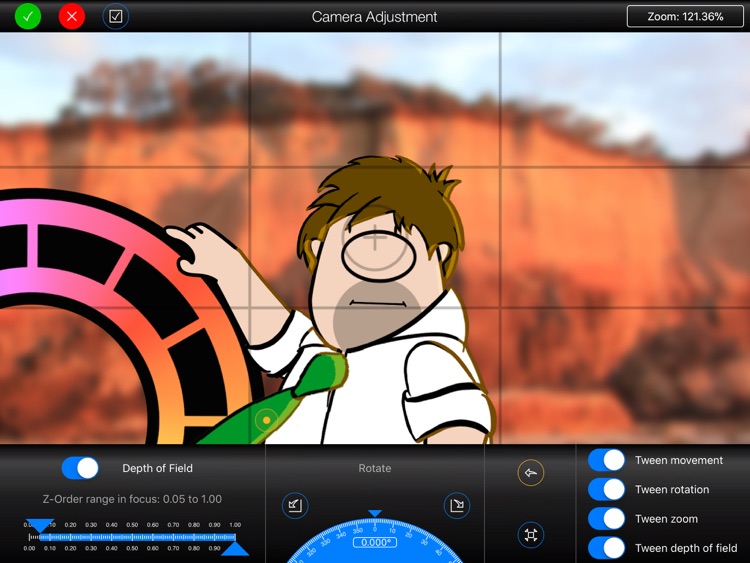The image size is (750, 563).
Task: Click the Depth of Field label
Action: pyautogui.click(x=157, y=468)
